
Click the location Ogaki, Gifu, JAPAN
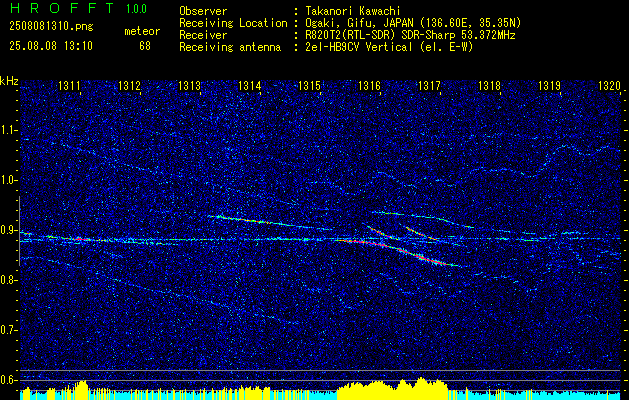(358, 23)
